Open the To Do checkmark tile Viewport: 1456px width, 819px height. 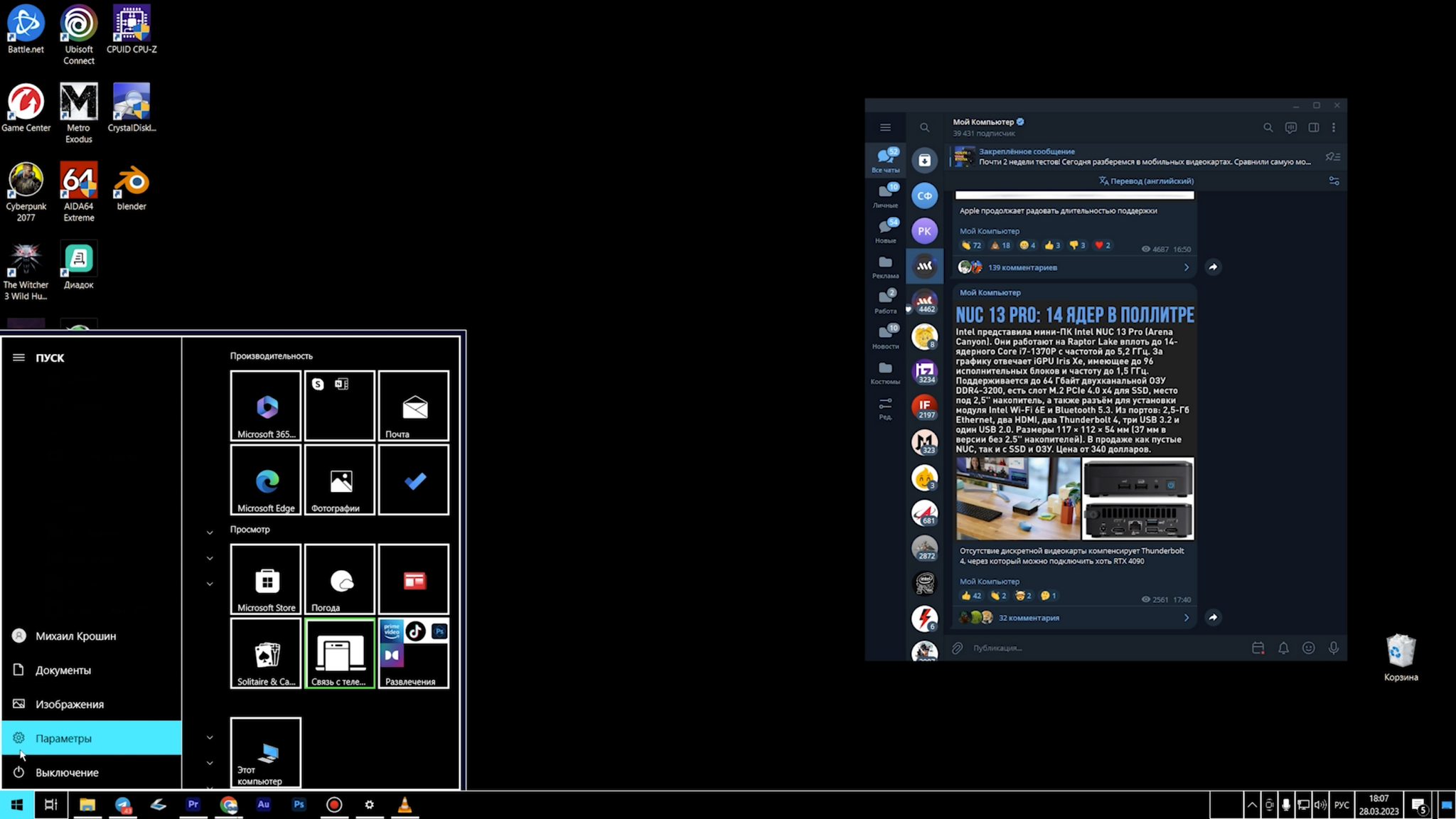(414, 480)
